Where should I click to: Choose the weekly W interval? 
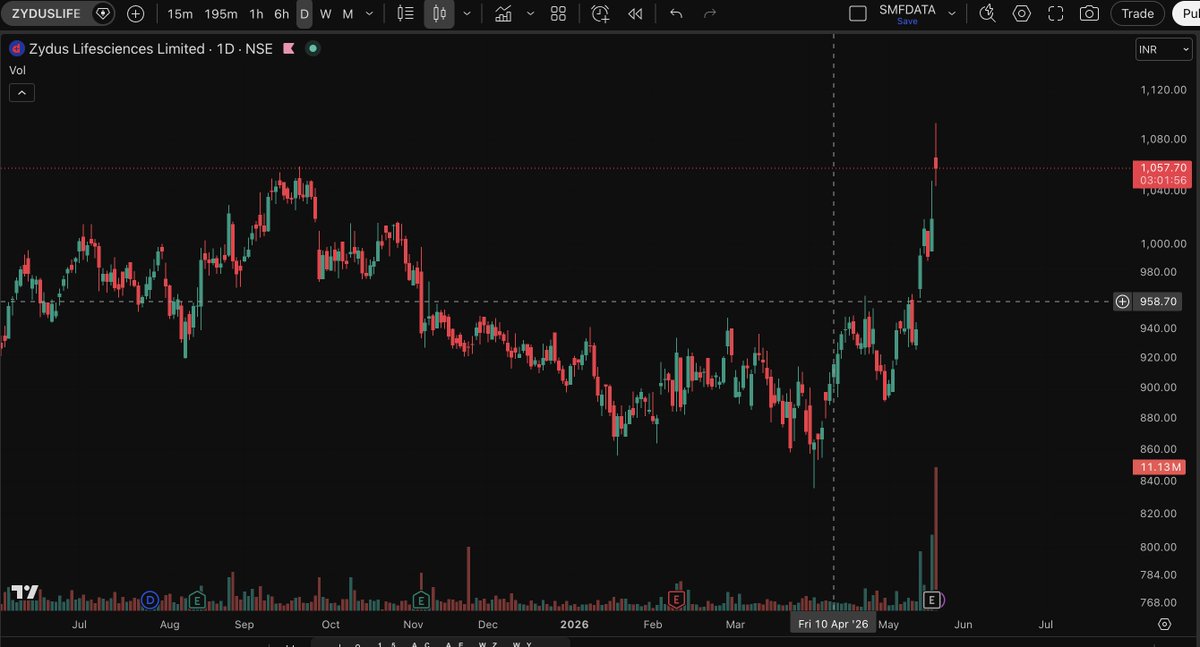pos(326,14)
